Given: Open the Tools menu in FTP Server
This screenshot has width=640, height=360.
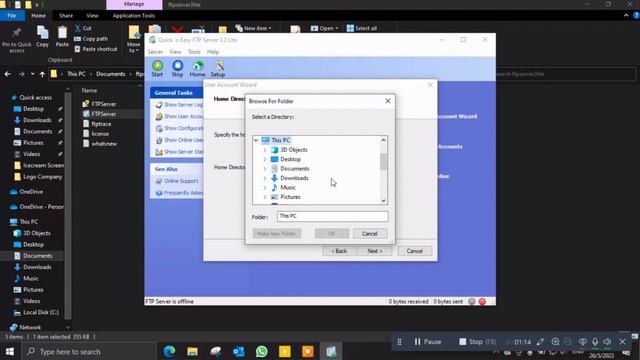Looking at the screenshot, I should (x=194, y=52).
